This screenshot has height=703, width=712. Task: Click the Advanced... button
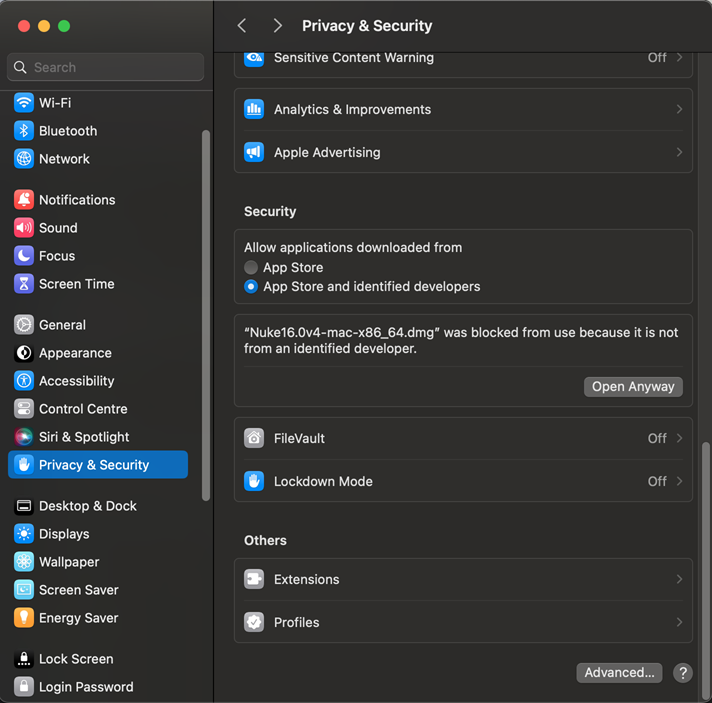[619, 673]
